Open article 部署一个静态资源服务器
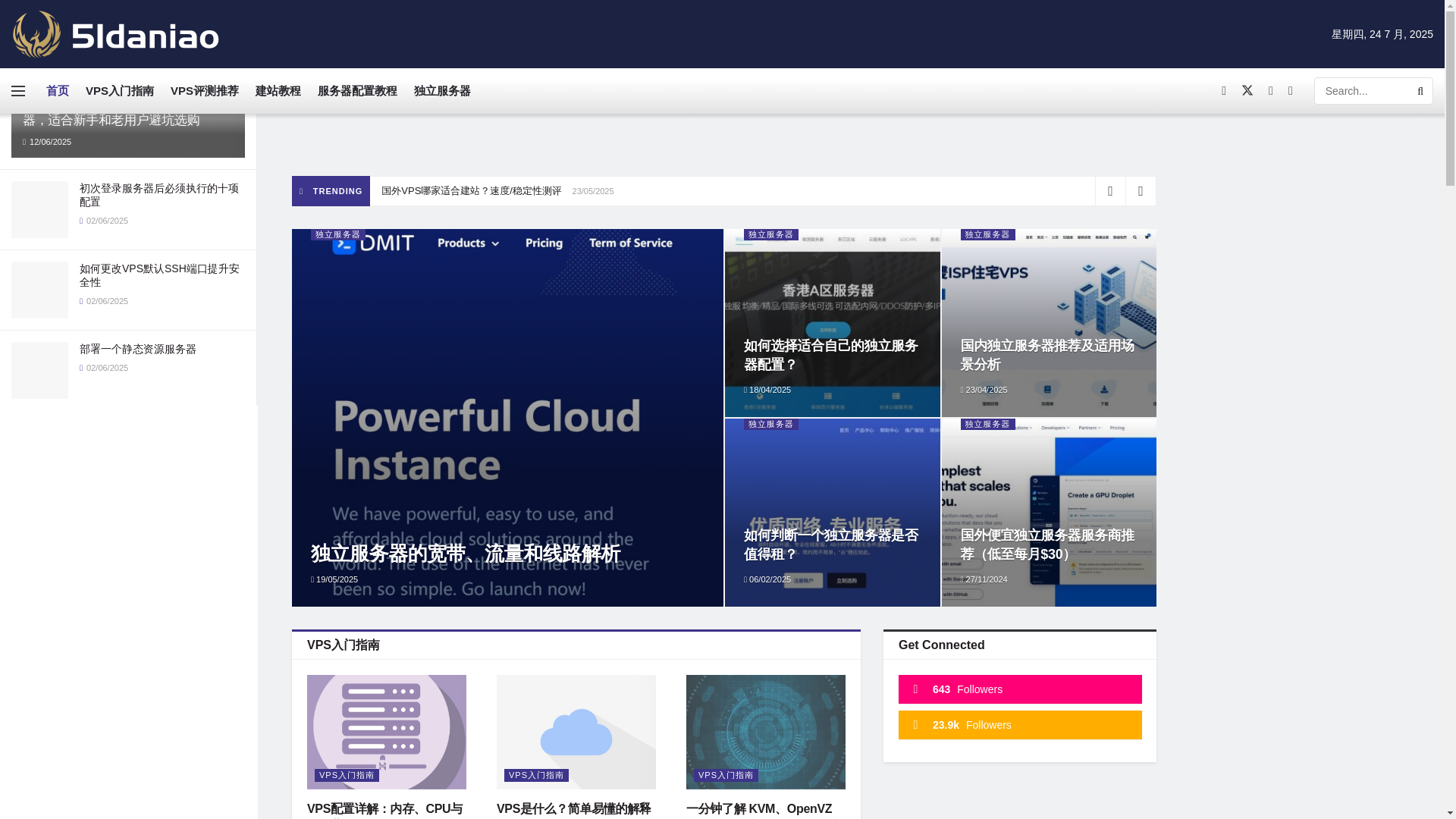1456x819 pixels. click(x=138, y=349)
